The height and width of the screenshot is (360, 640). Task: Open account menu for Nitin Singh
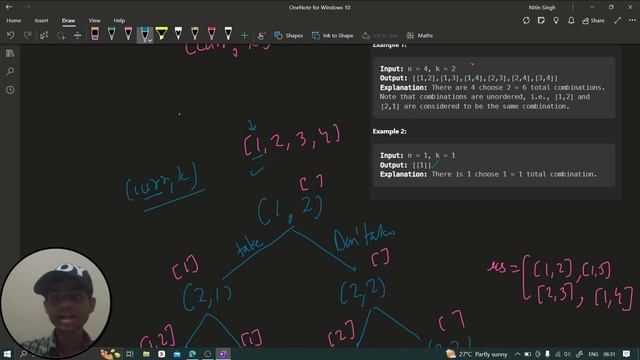(x=542, y=7)
